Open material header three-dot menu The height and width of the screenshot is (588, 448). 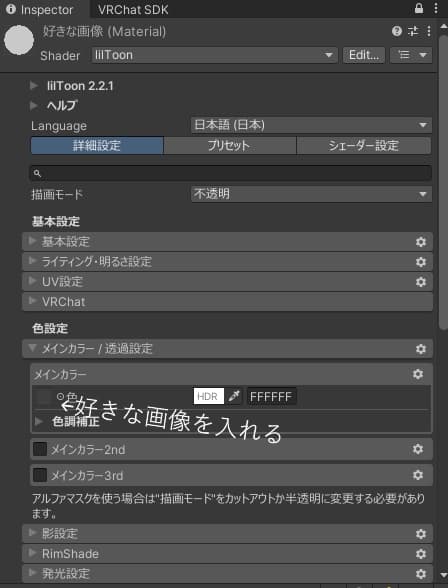(x=429, y=31)
